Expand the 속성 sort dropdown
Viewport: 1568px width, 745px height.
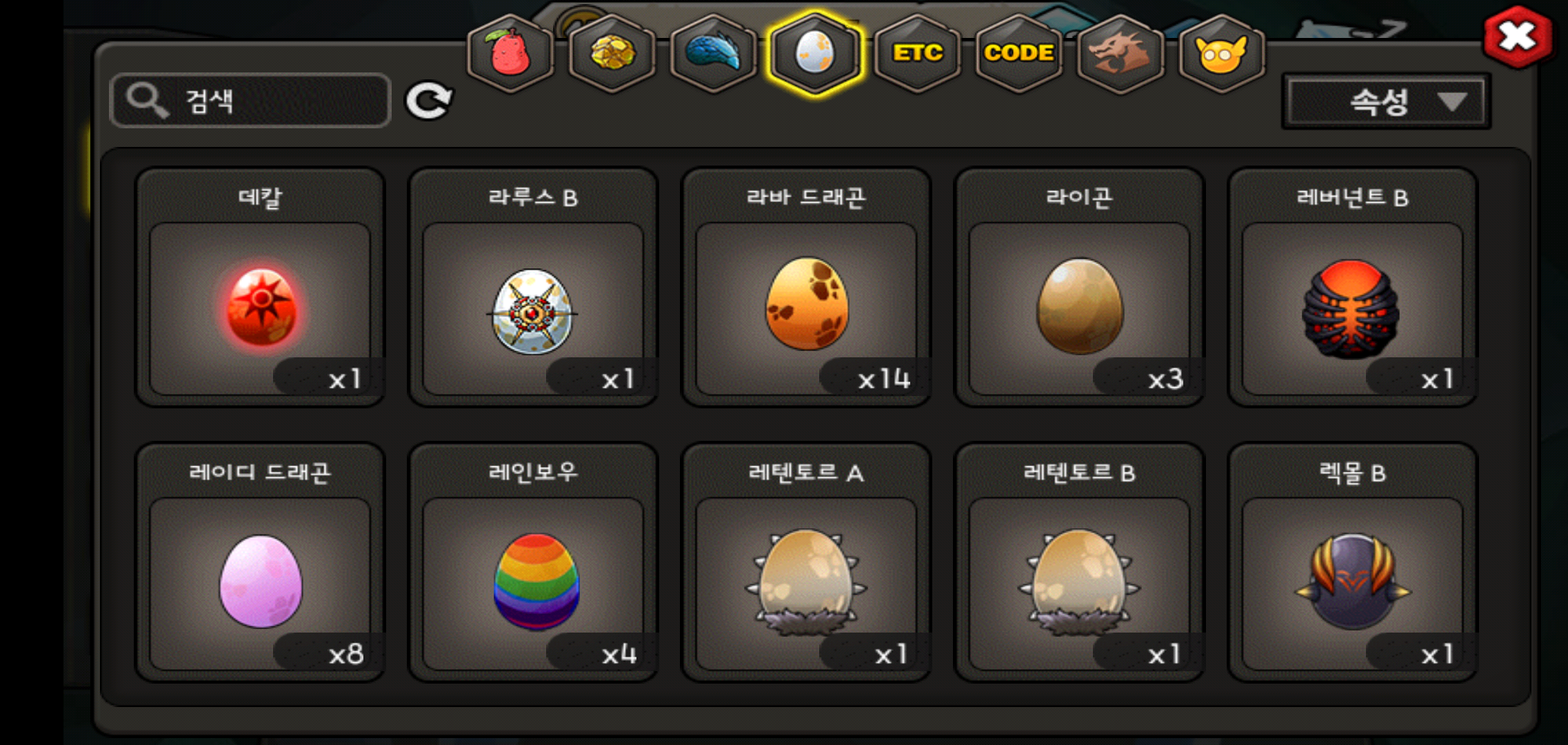[1386, 102]
